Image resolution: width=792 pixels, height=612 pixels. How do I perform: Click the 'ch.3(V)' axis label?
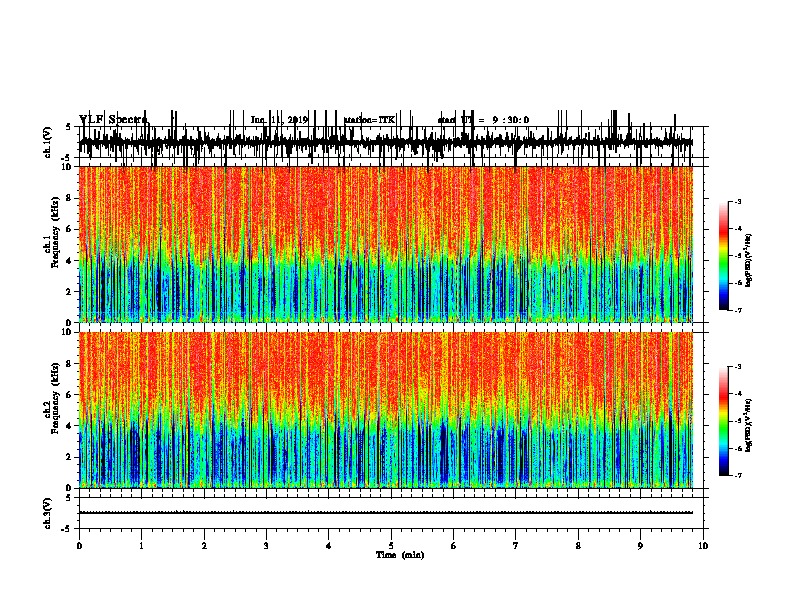point(47,514)
